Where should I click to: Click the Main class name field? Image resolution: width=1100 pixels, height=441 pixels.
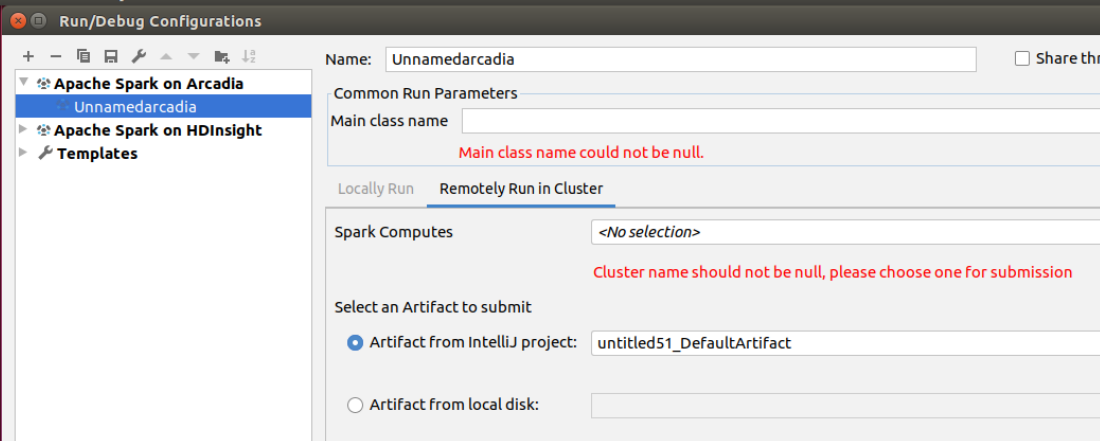click(781, 121)
